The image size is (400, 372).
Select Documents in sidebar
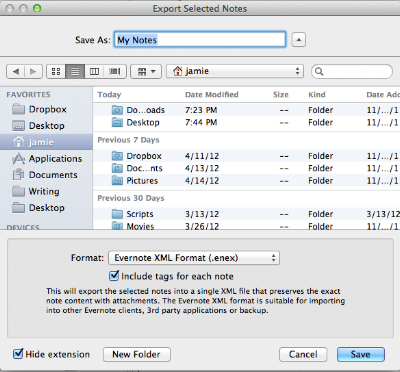click(x=46, y=175)
